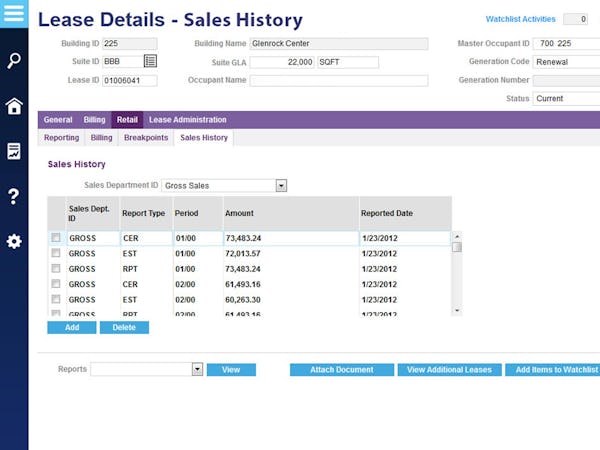Open the Watchlist Activities link

click(x=521, y=19)
